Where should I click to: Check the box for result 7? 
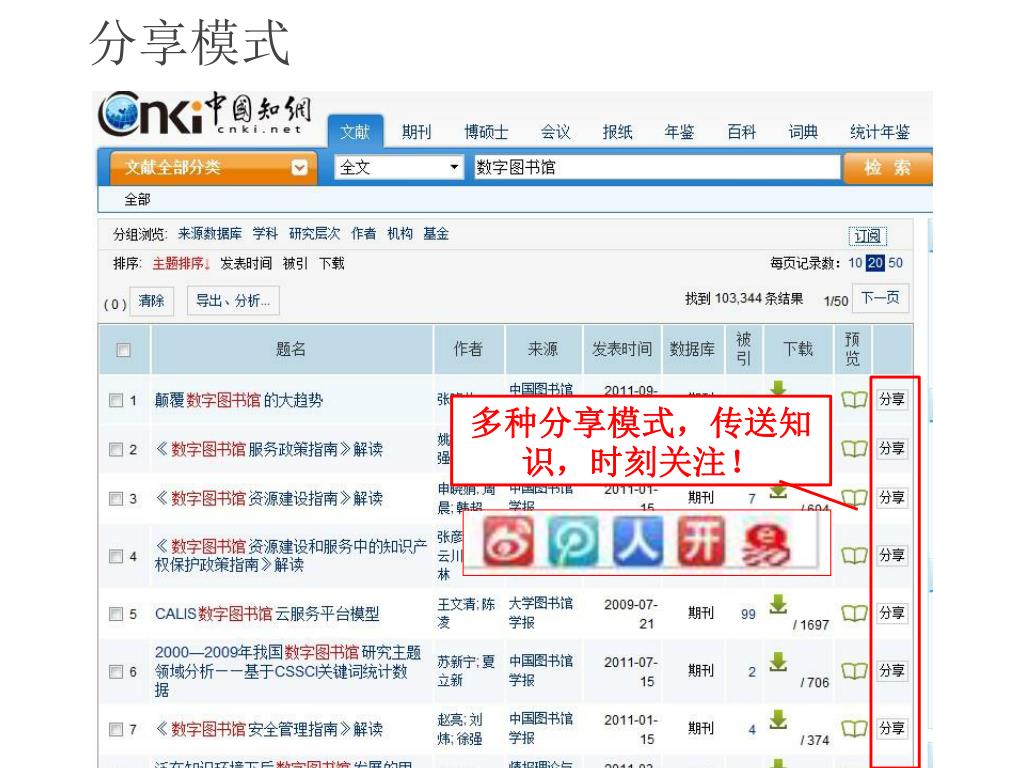click(116, 729)
